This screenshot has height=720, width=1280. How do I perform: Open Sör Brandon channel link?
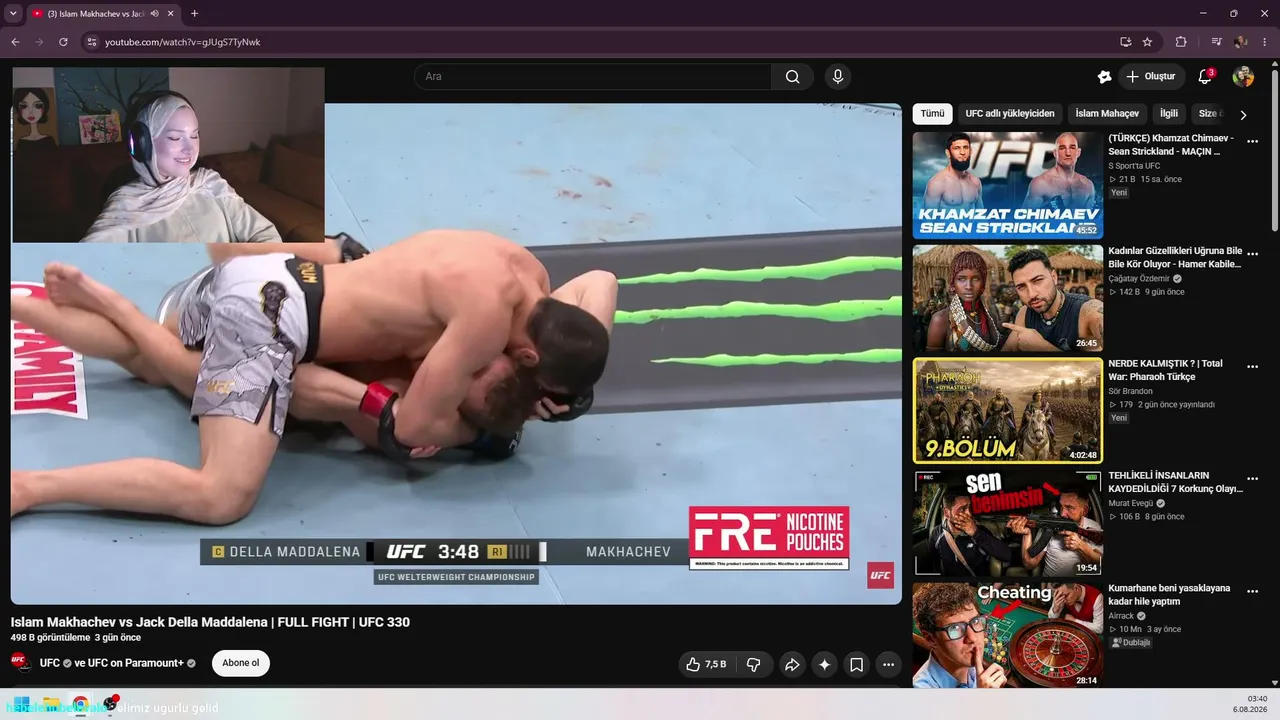pos(1130,391)
